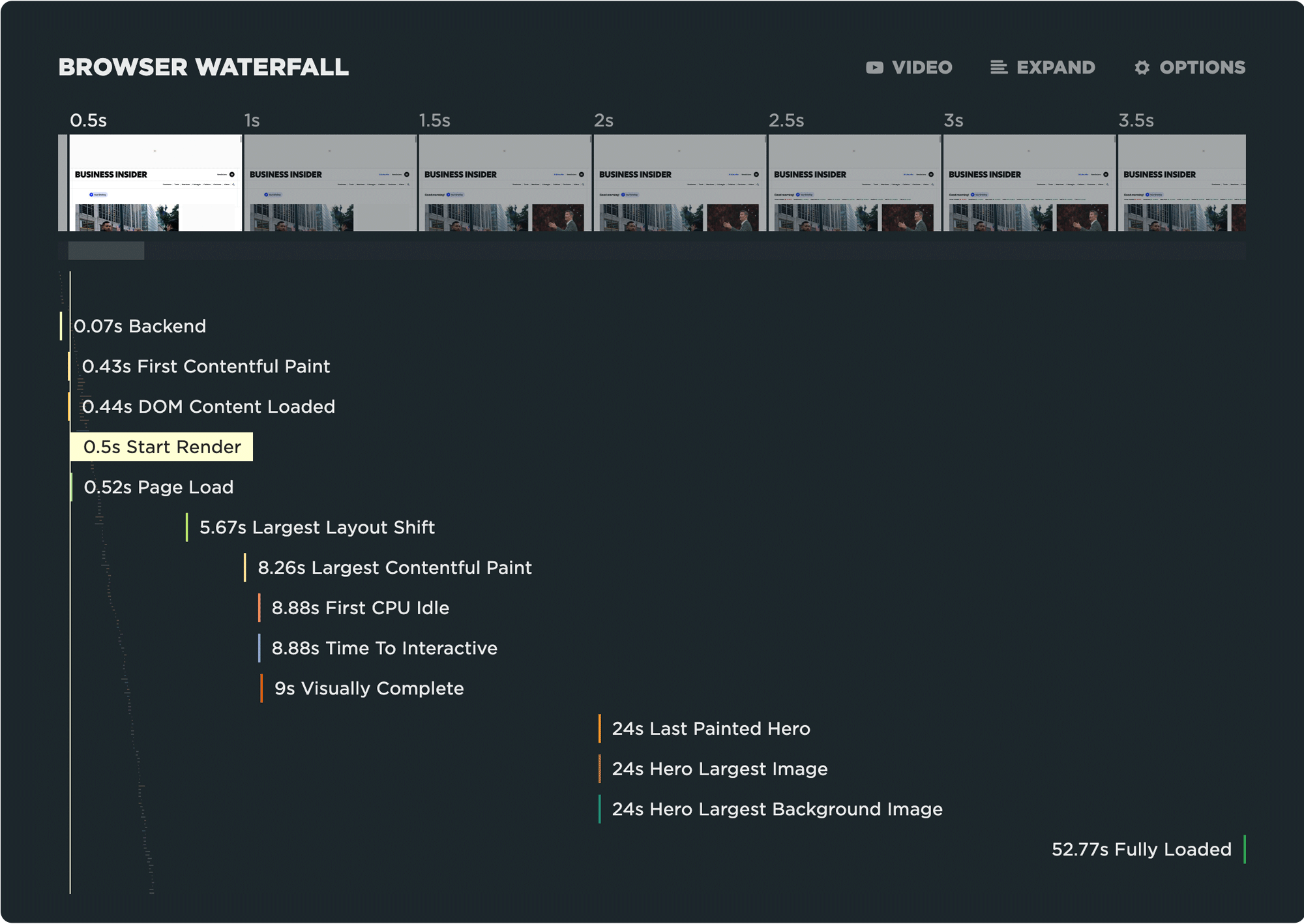Click the 0.5s Start Render marker
This screenshot has width=1304, height=924.
point(162,447)
